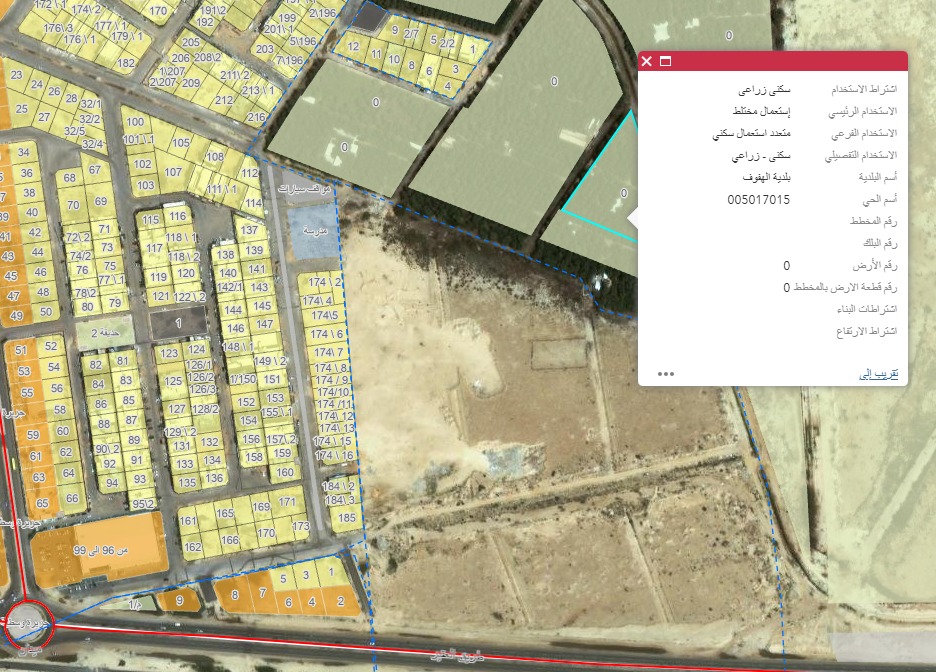Click orange parcel number 65
Screen dimensions: 936x672
[71, 499]
